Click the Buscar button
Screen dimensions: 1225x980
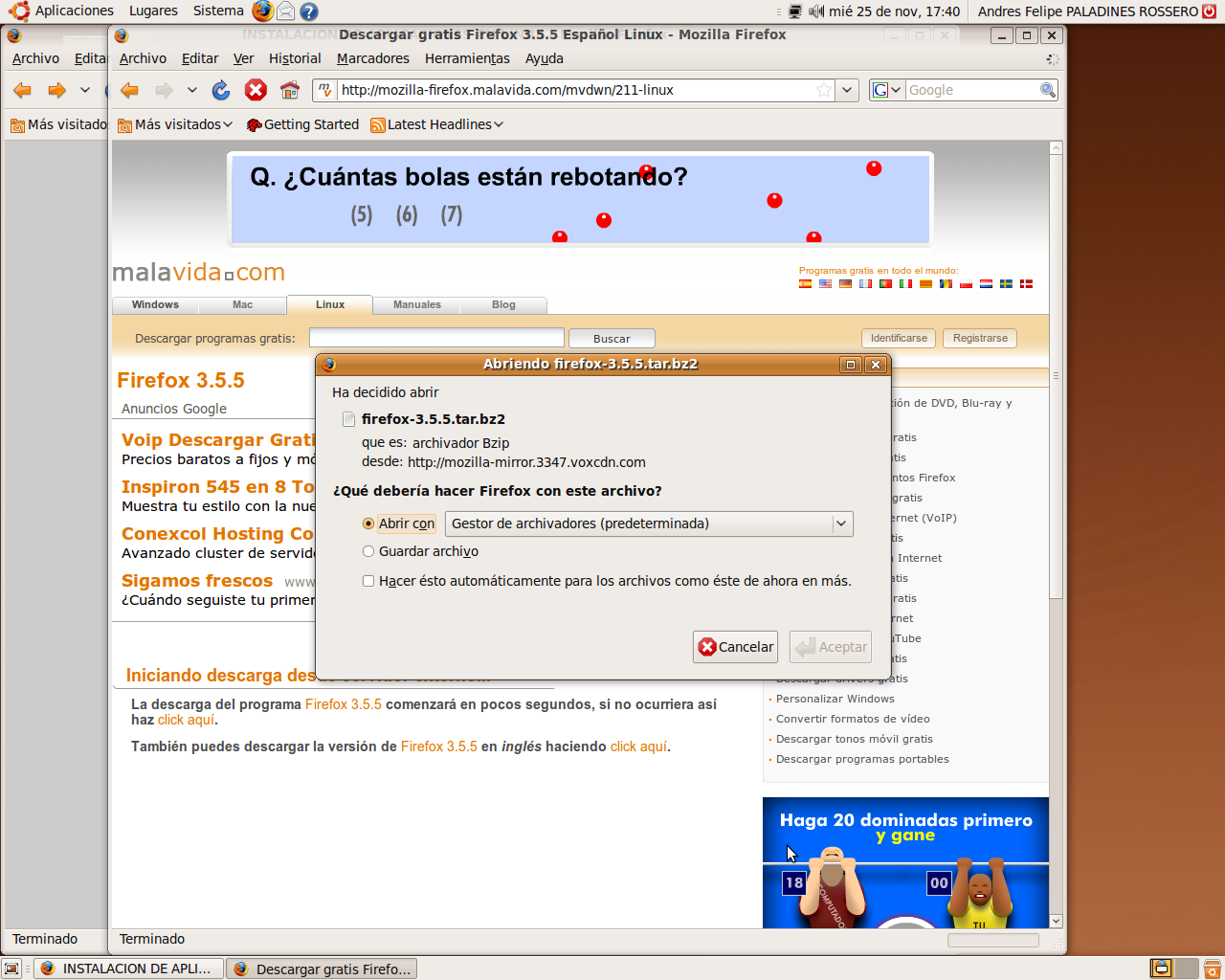pyautogui.click(x=612, y=339)
